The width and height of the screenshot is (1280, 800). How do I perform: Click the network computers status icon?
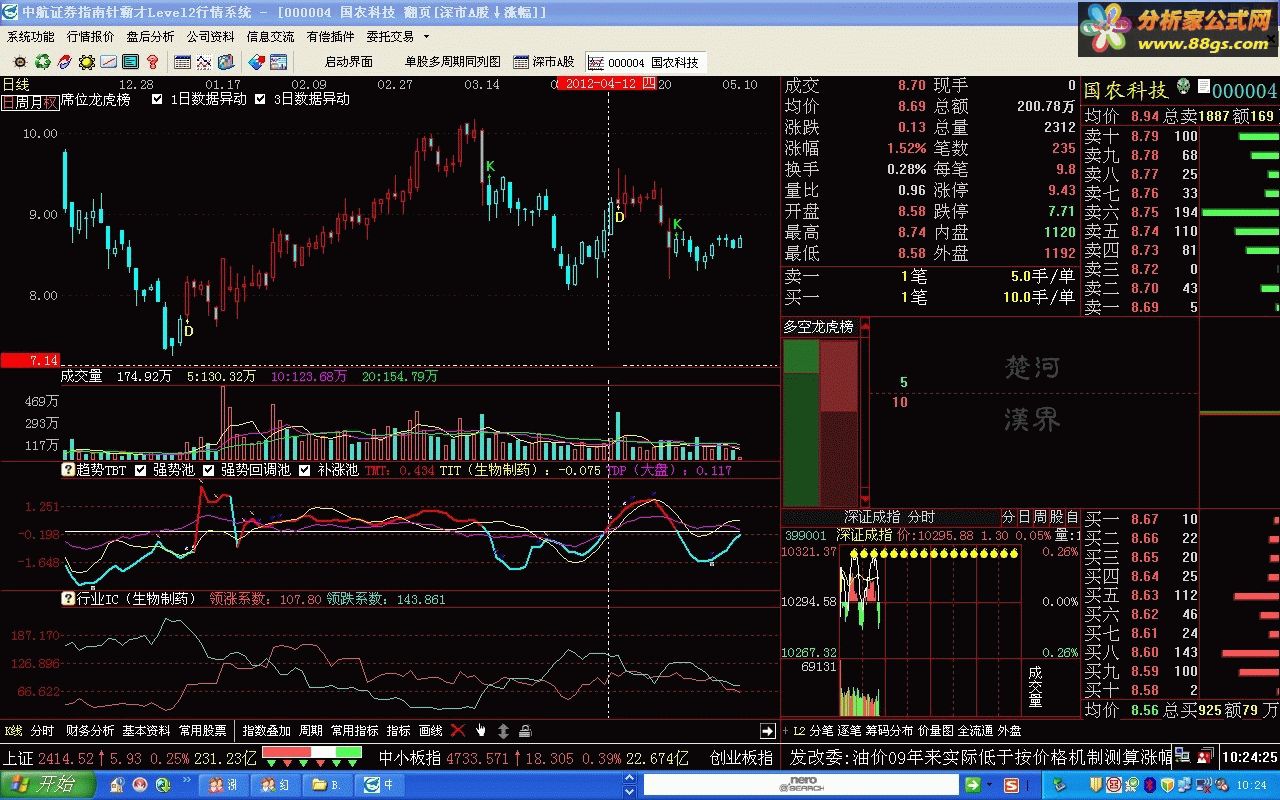tap(1182, 757)
